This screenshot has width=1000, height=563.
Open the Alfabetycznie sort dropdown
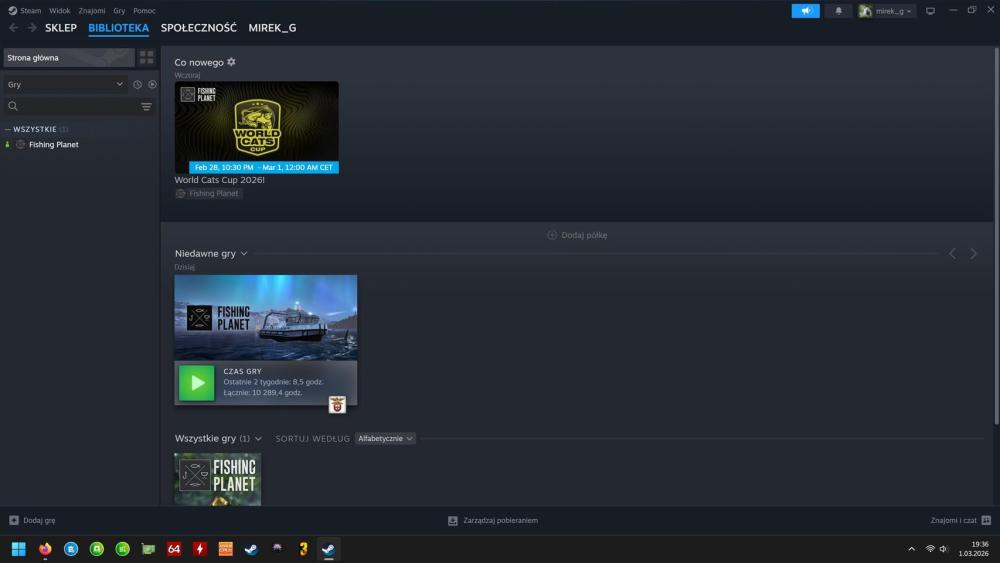pos(385,439)
